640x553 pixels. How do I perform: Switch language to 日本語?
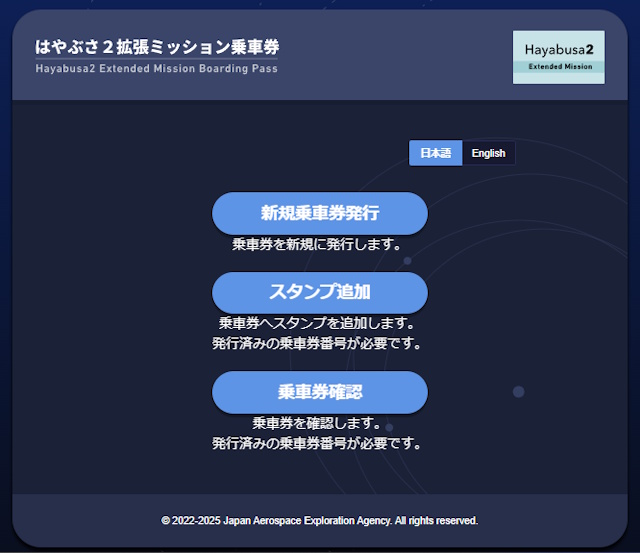tap(436, 153)
